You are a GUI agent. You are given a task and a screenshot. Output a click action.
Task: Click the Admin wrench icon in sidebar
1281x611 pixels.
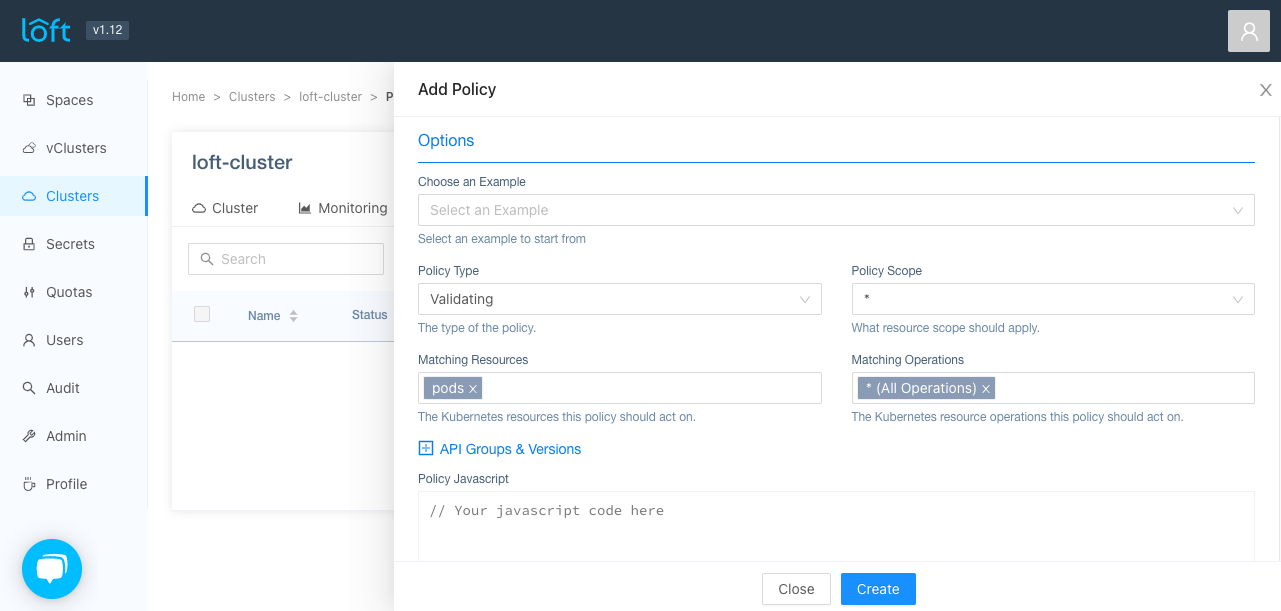tap(29, 436)
